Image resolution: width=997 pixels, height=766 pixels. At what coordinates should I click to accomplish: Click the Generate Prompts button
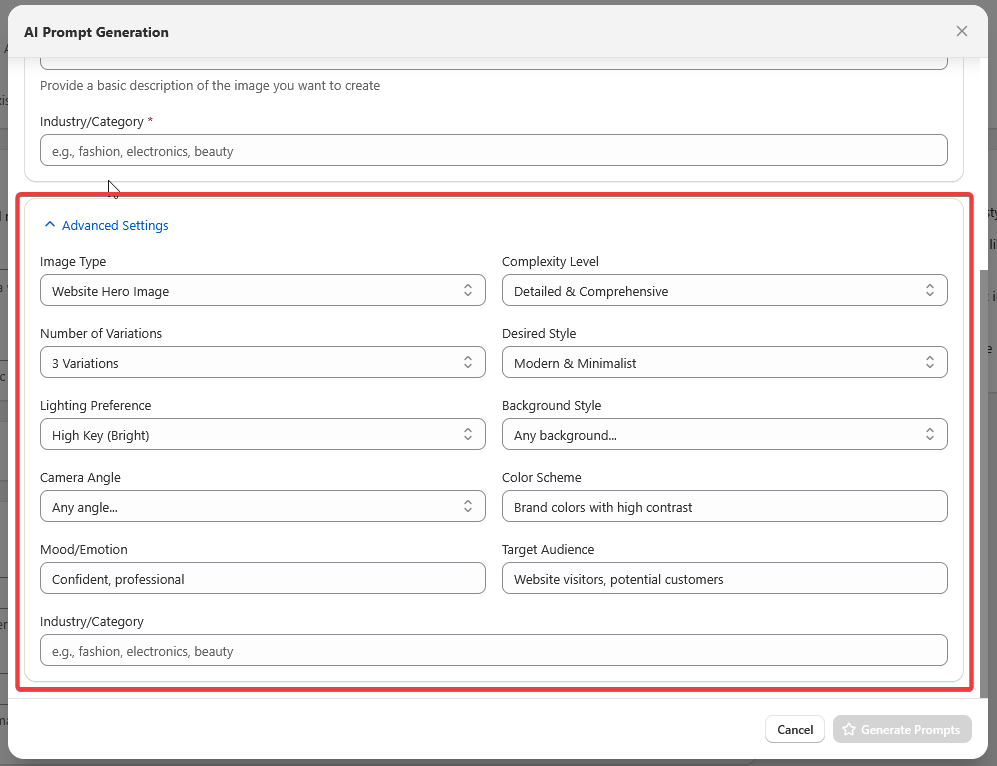[x=902, y=730]
